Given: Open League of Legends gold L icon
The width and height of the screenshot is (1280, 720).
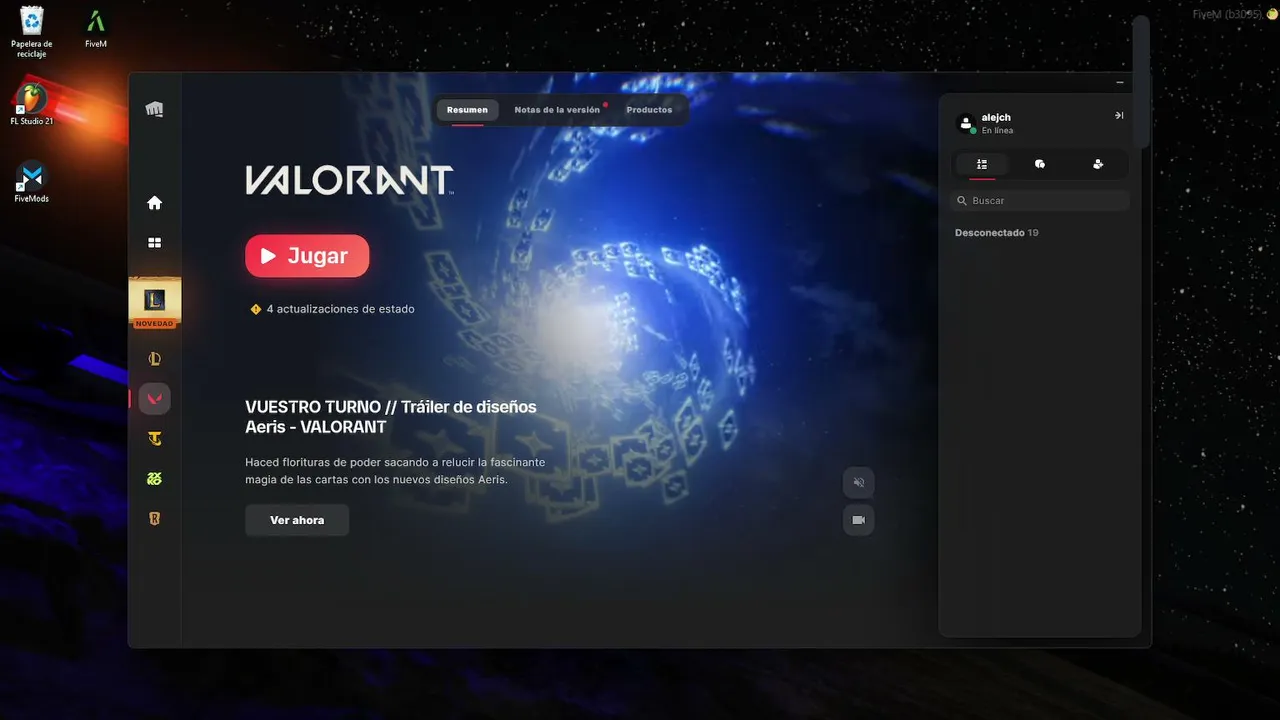Looking at the screenshot, I should tap(154, 359).
